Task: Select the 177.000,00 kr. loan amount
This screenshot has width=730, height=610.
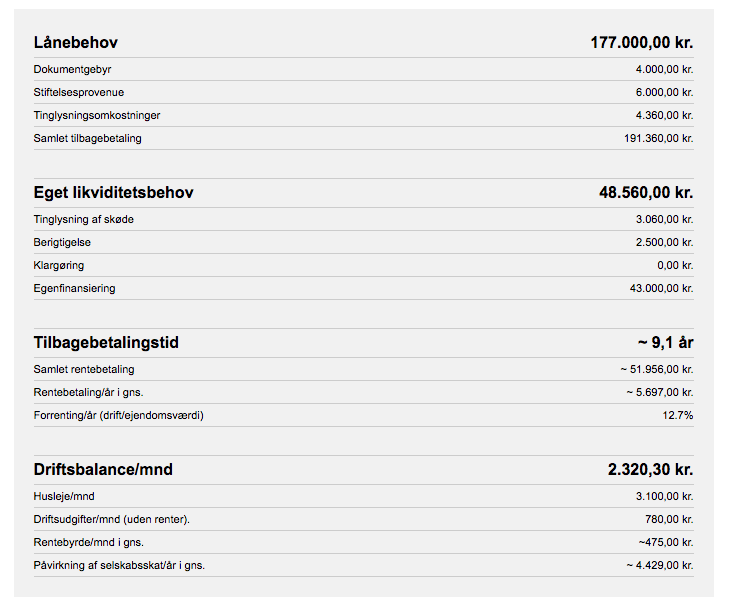Action: (642, 42)
